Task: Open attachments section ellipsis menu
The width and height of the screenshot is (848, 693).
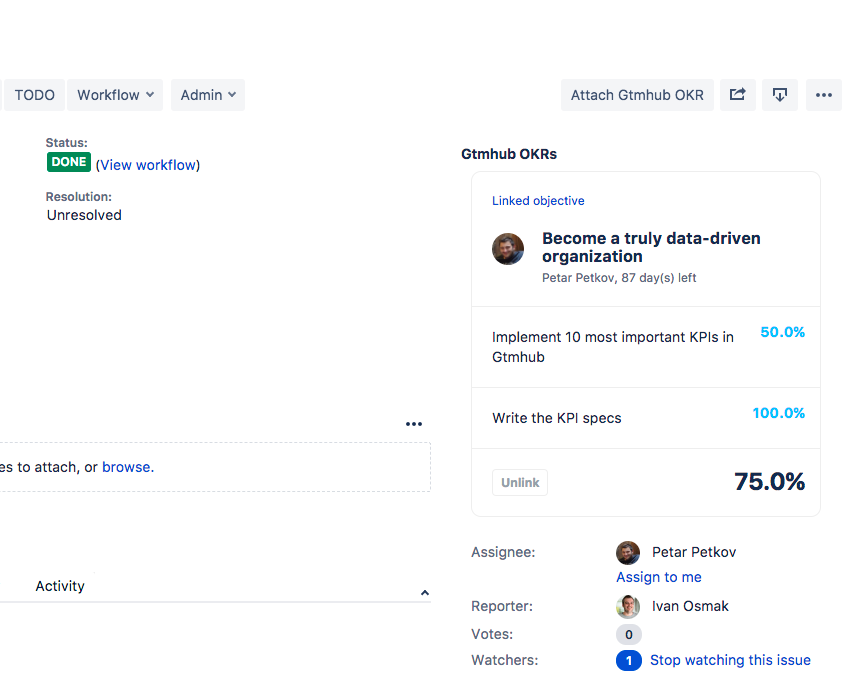Action: coord(414,424)
